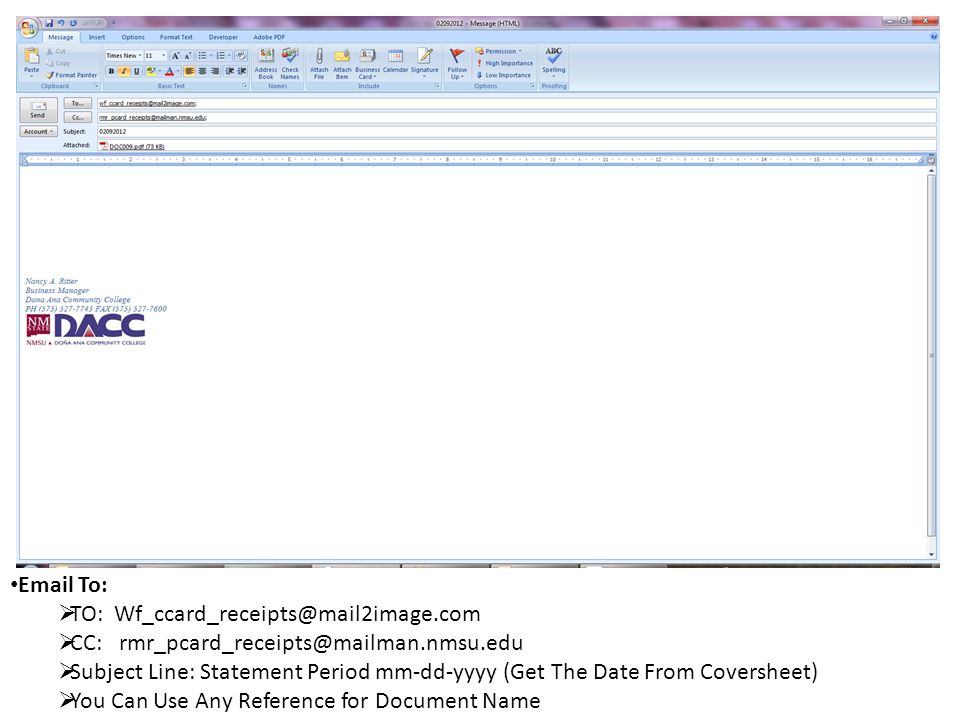The width and height of the screenshot is (960, 720).
Task: Expand the Options group dialog launcher
Action: [533, 86]
